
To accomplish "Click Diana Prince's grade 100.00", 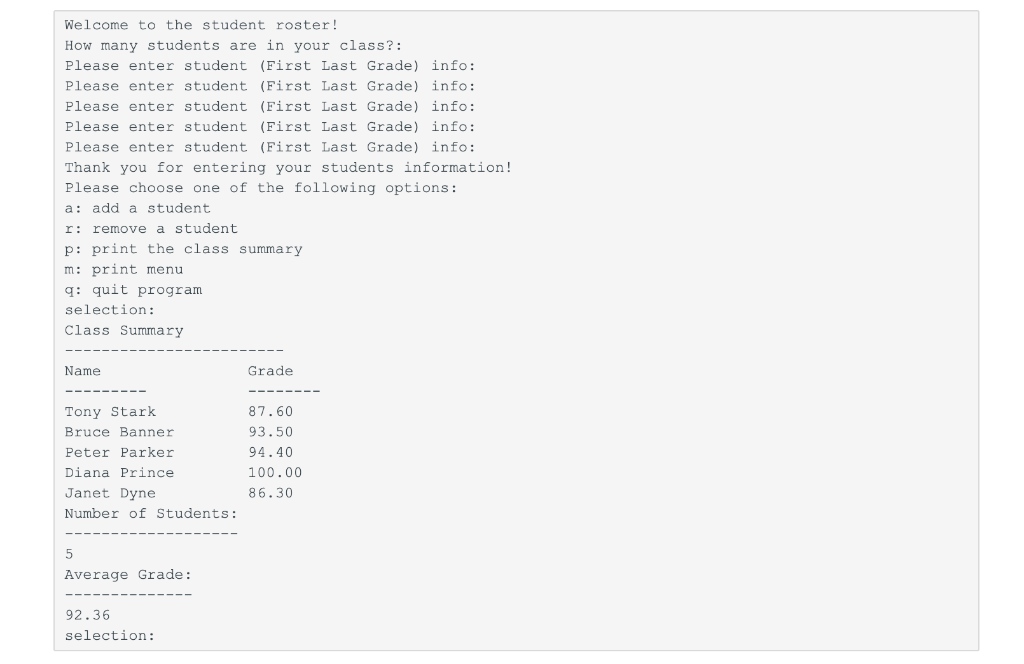I will [275, 473].
